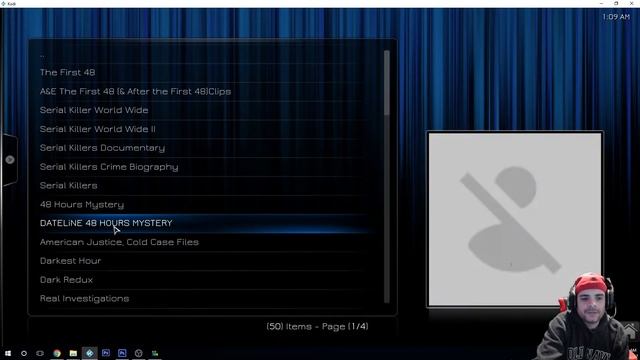Launch Chrome from the taskbar
Viewport: 640px width, 360px height.
click(x=57, y=353)
